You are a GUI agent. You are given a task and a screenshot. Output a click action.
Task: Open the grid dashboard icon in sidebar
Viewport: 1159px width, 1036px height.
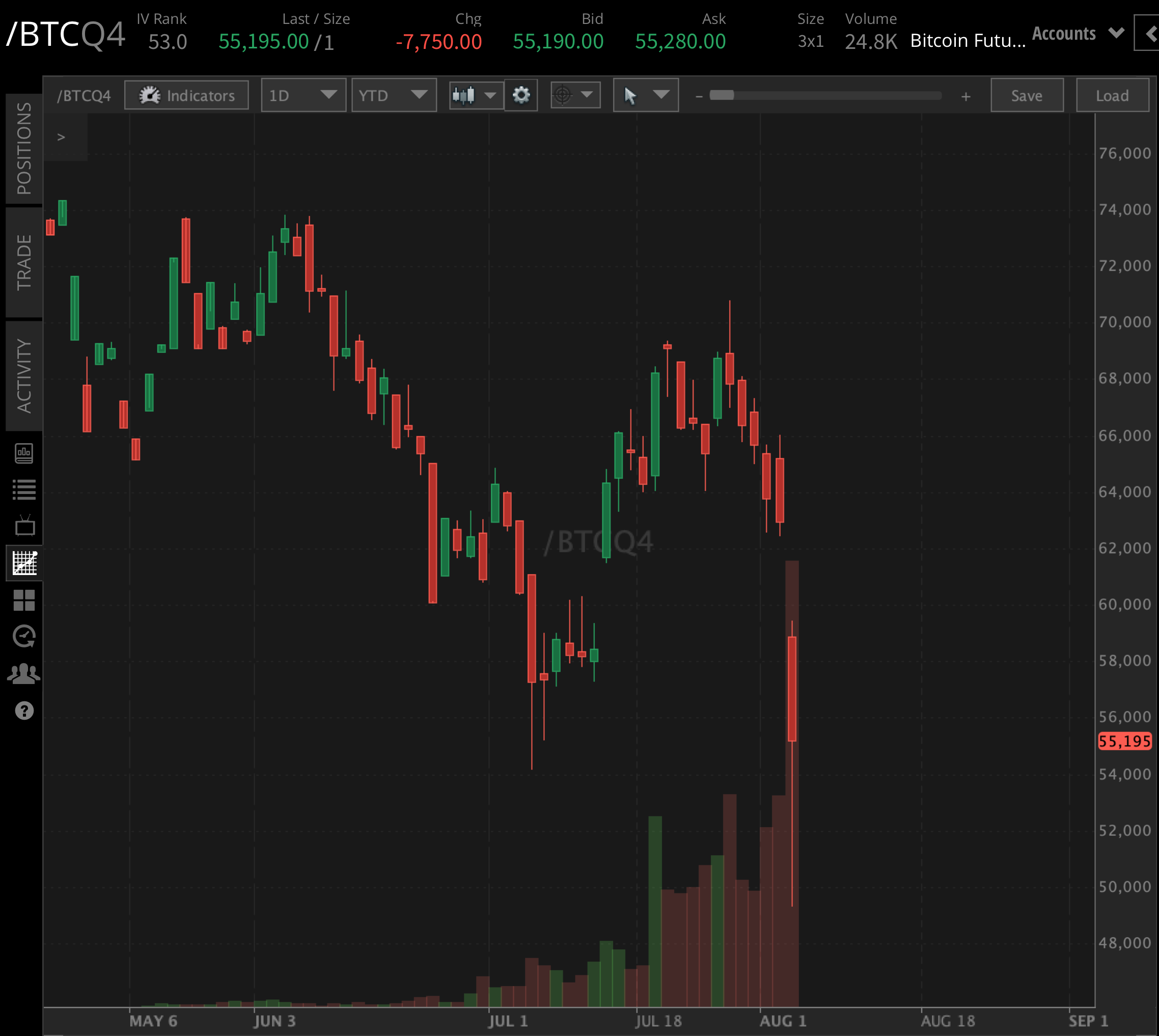[x=24, y=599]
